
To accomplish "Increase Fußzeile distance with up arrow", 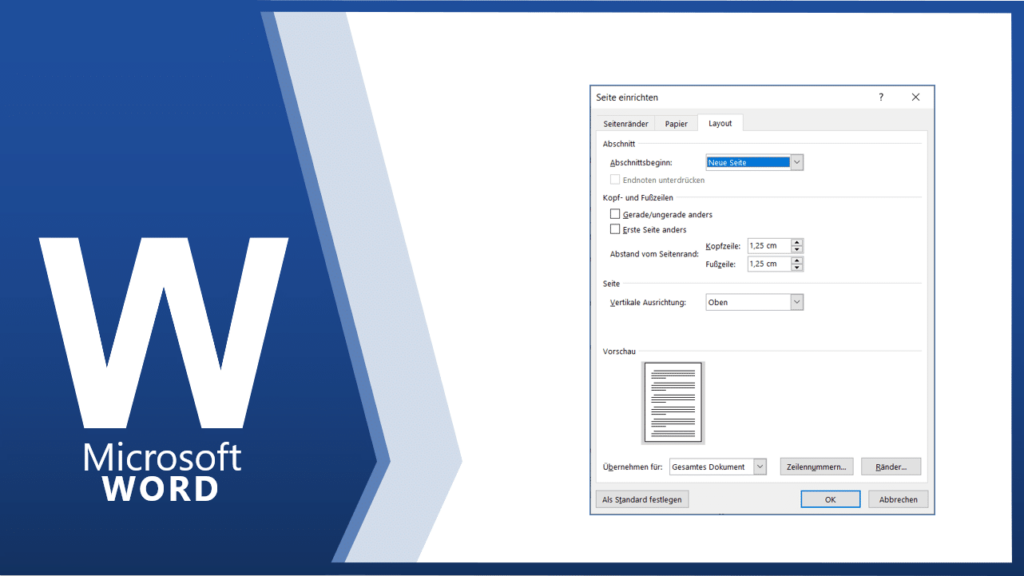I will tap(797, 260).
